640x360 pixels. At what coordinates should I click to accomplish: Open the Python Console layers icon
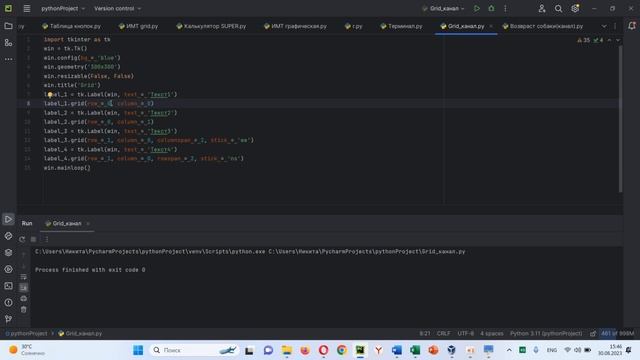tap(8, 253)
